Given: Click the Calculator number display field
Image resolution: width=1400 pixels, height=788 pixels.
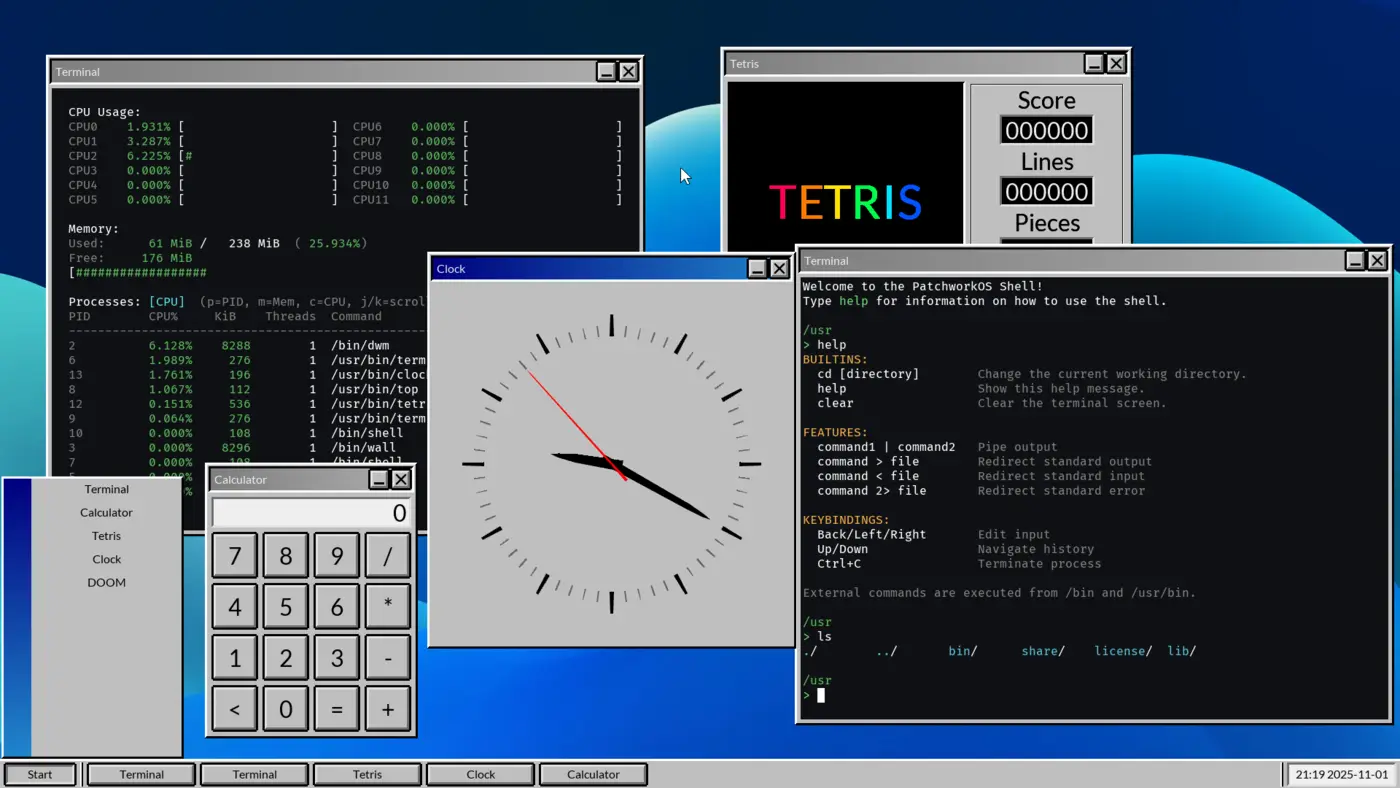Looking at the screenshot, I should coord(310,512).
